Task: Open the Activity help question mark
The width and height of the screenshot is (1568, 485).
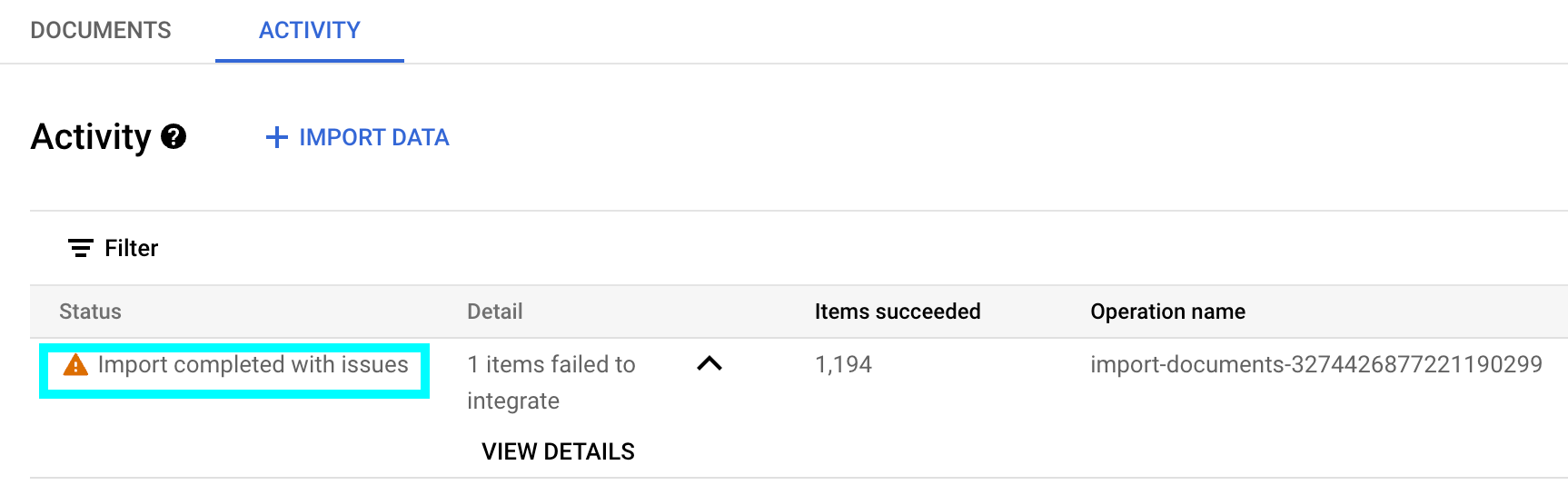Action: pos(174,137)
